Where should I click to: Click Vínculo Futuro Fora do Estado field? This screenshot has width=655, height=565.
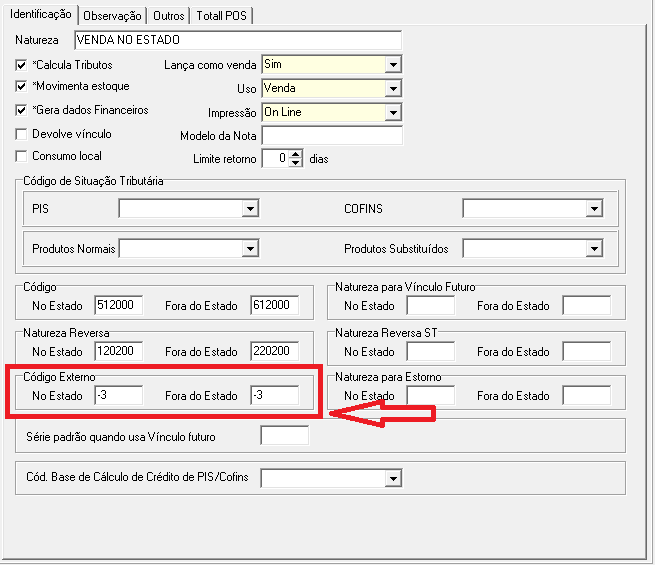click(586, 305)
